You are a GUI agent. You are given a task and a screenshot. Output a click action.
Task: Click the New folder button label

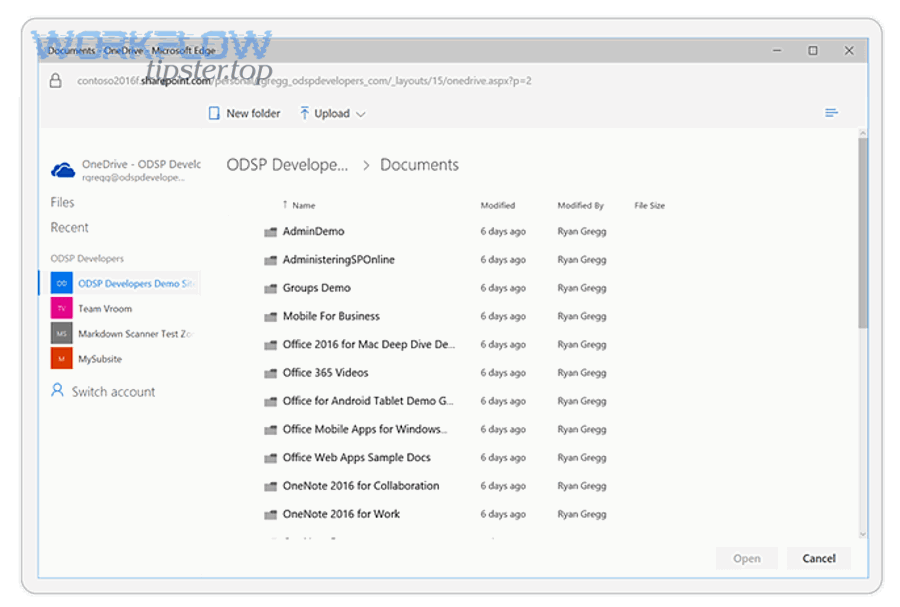253,114
